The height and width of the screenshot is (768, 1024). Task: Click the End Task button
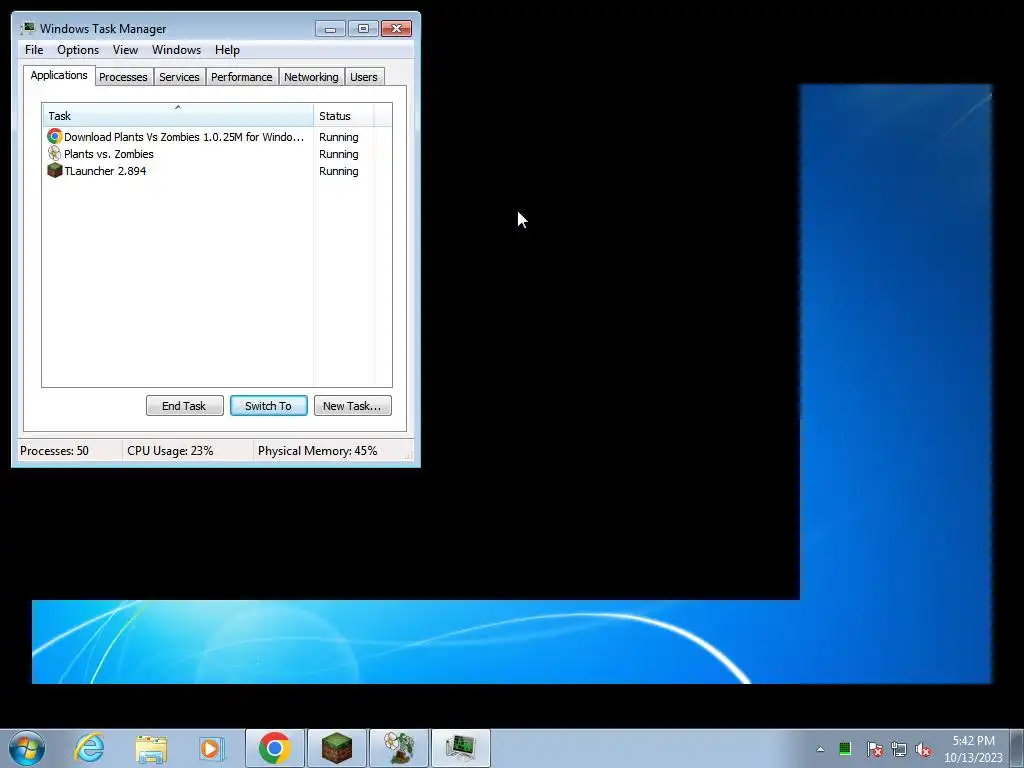(185, 406)
